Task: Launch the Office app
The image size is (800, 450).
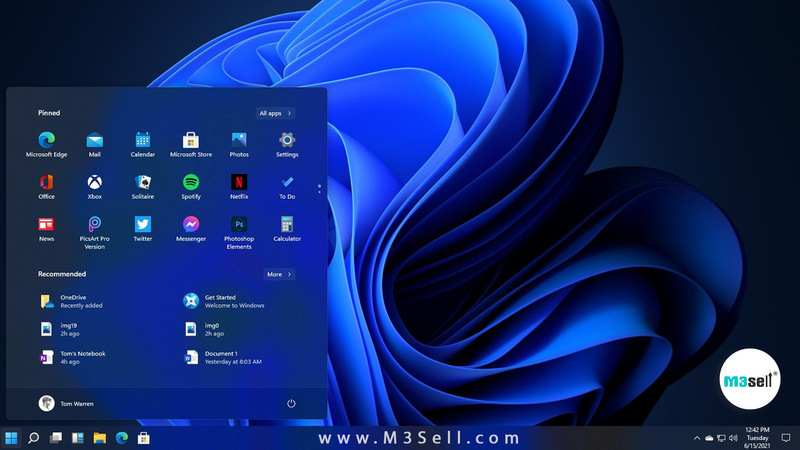Action: pos(46,187)
